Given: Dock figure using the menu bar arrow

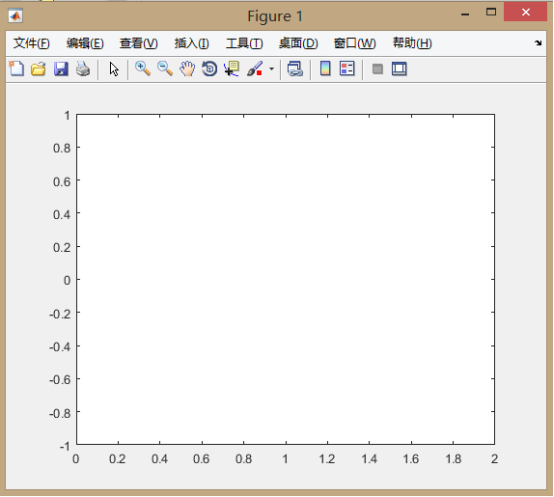Looking at the screenshot, I should point(538,43).
